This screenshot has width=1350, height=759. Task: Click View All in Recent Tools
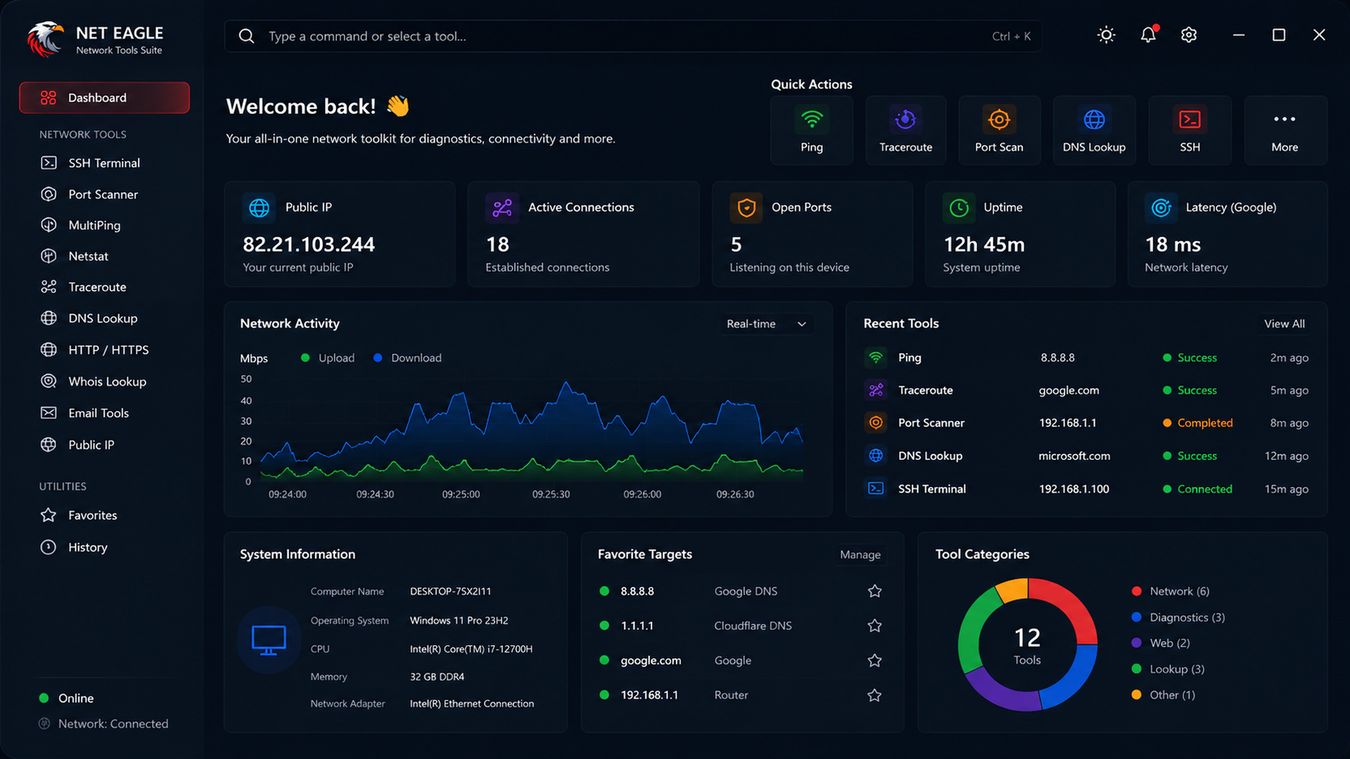1284,324
